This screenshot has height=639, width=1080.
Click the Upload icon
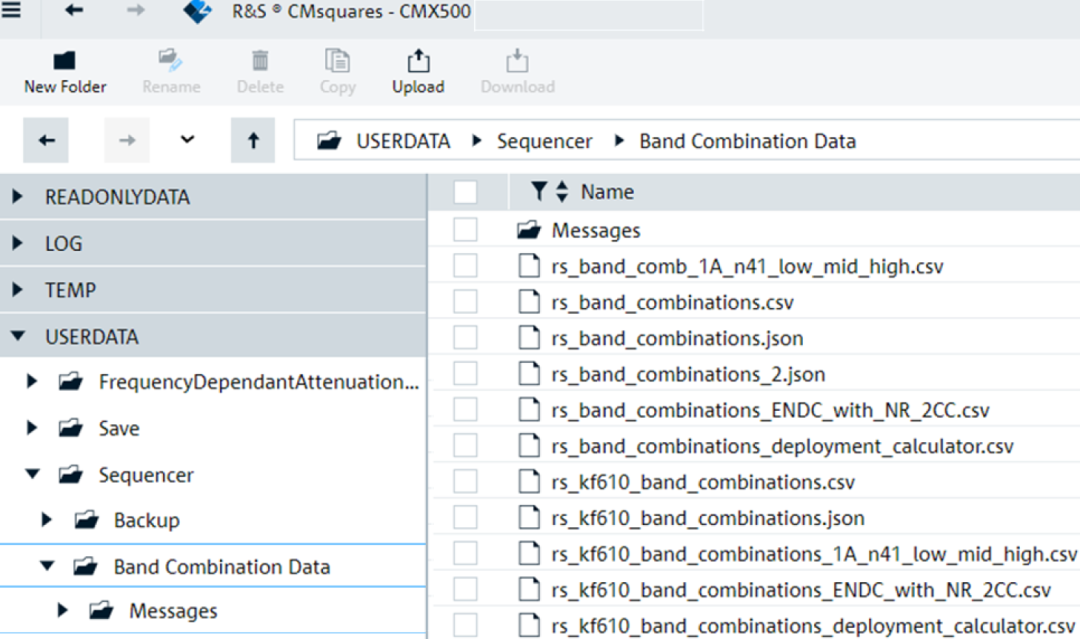pos(418,62)
